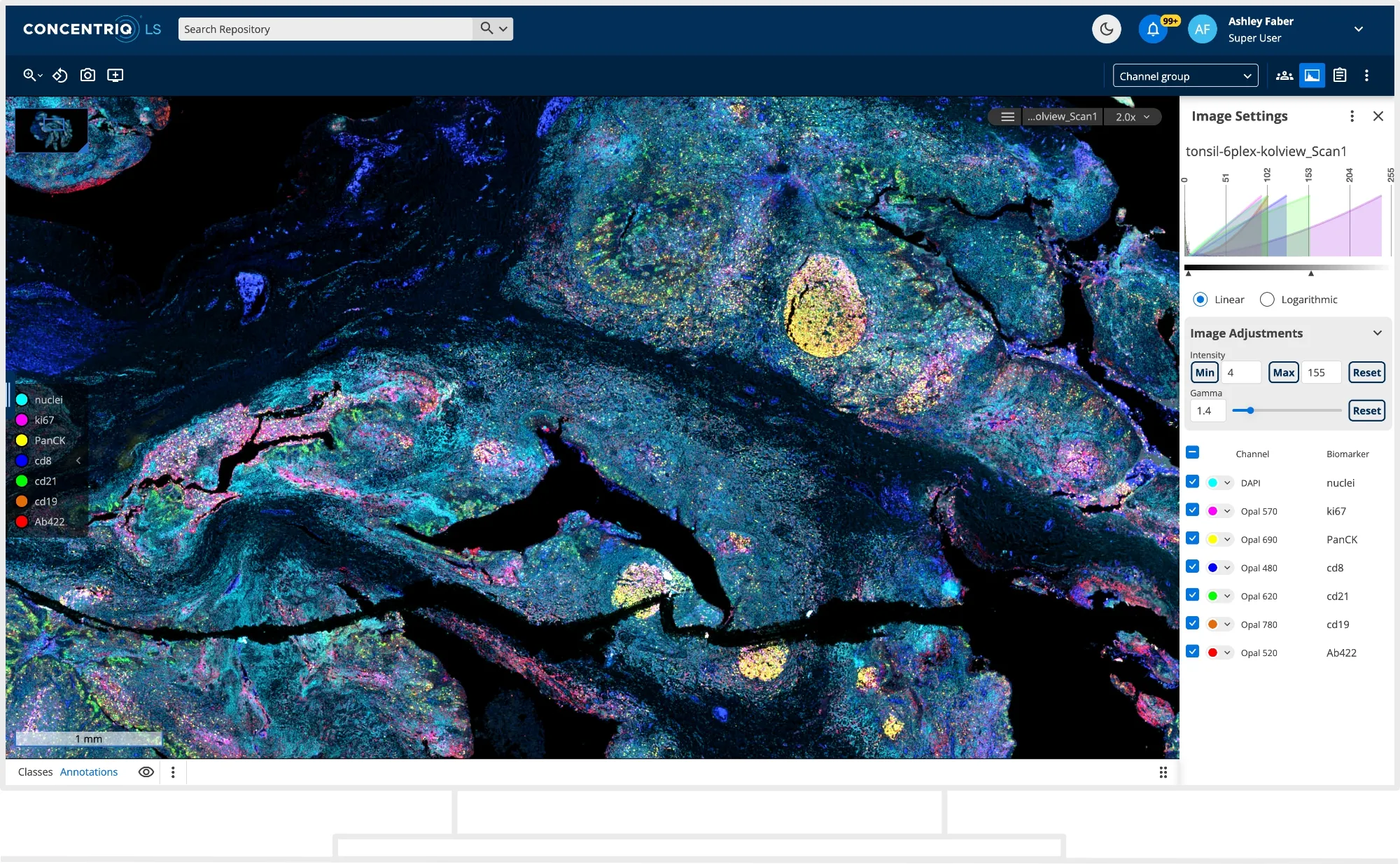Image resolution: width=1400 pixels, height=864 pixels.
Task: Open the Channel group dropdown
Action: point(1185,76)
